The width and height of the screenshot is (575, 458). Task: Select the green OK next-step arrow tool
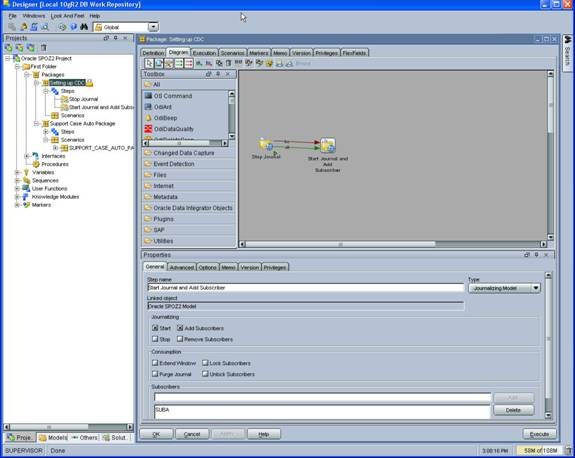[179, 63]
